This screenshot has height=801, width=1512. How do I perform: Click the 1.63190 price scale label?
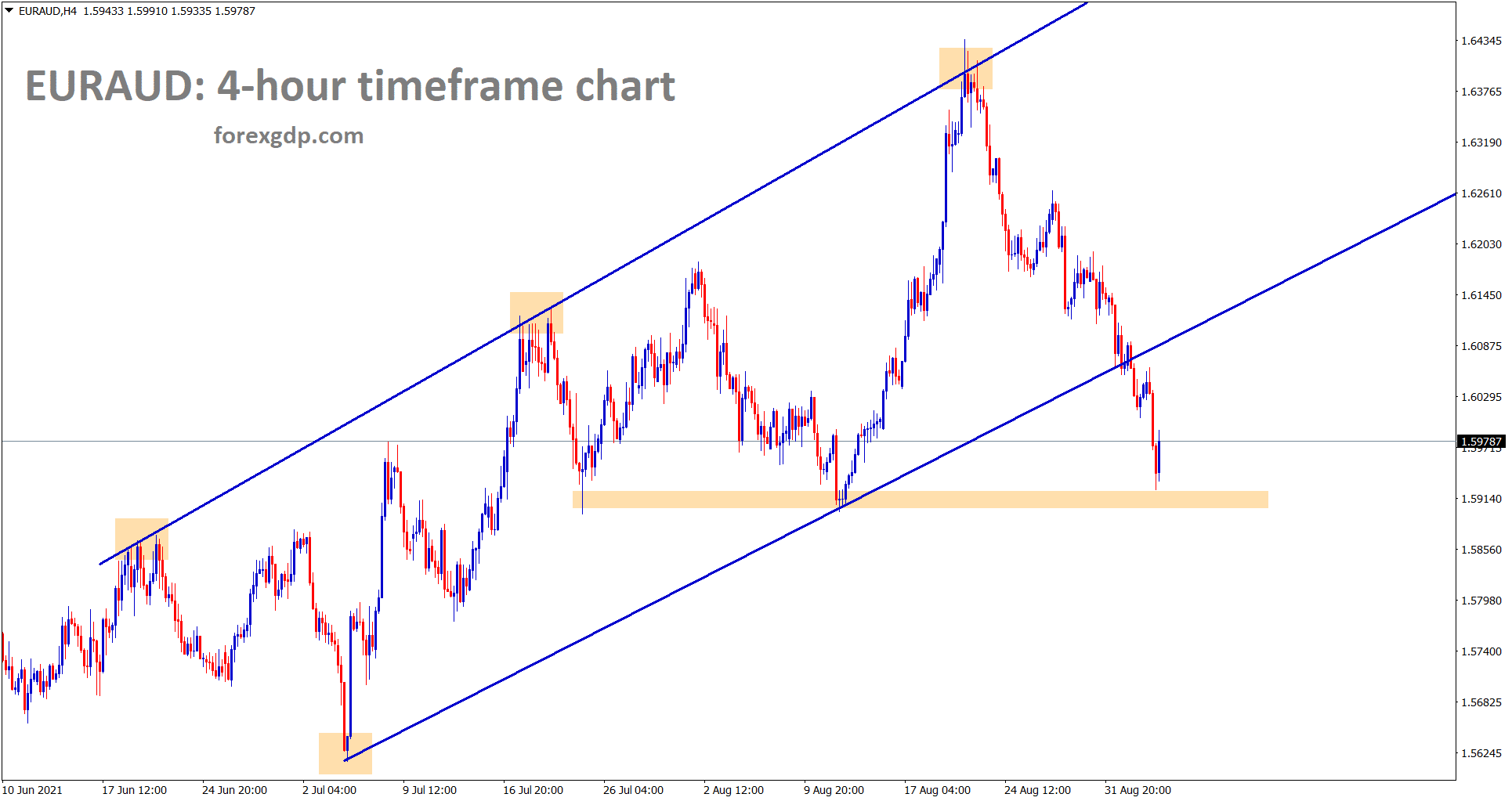[1481, 143]
